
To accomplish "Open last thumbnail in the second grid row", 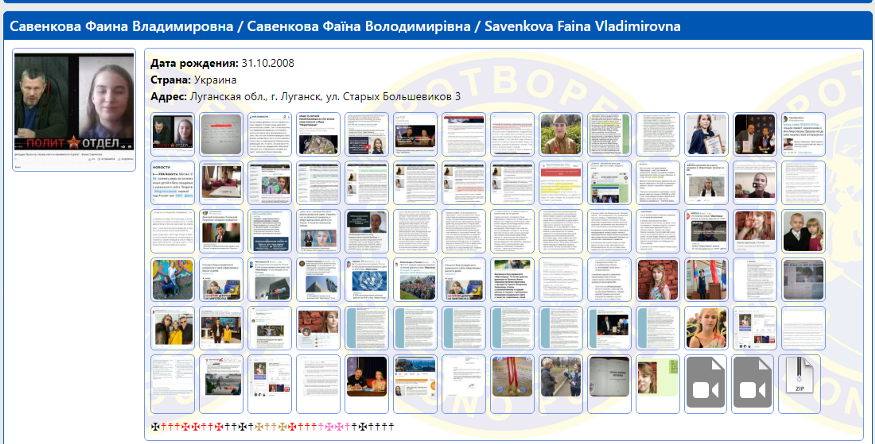I will pos(804,182).
